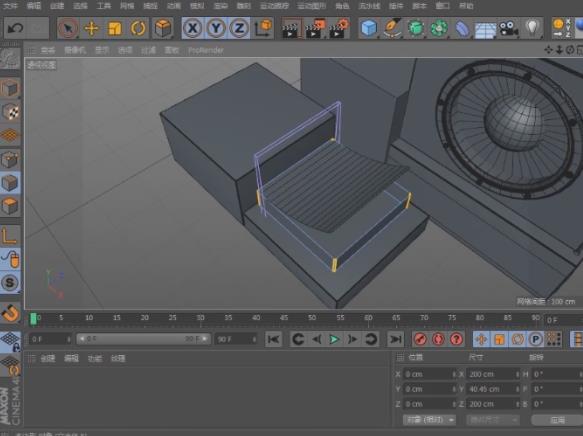Image resolution: width=583 pixels, height=436 pixels.
Task: Play animation forwards
Action: point(334,339)
